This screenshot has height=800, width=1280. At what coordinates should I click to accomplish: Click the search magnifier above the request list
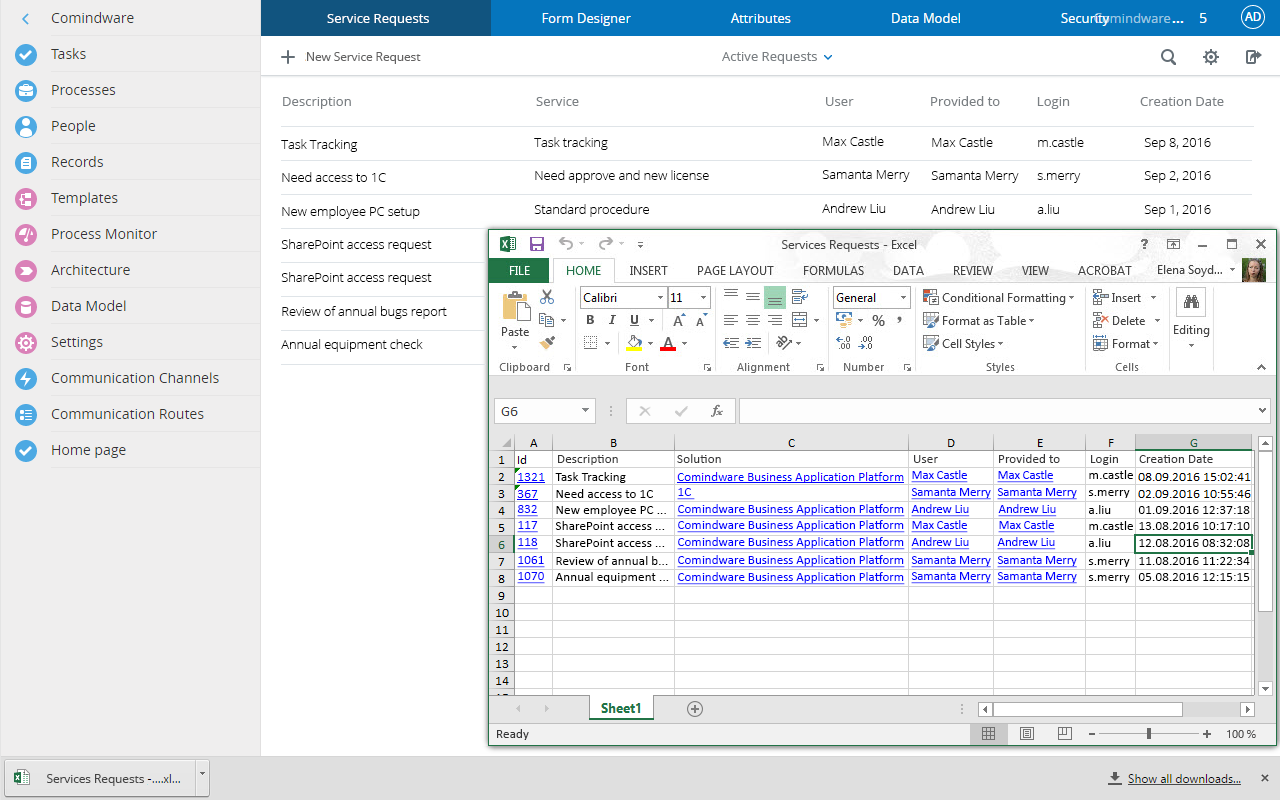point(1168,57)
